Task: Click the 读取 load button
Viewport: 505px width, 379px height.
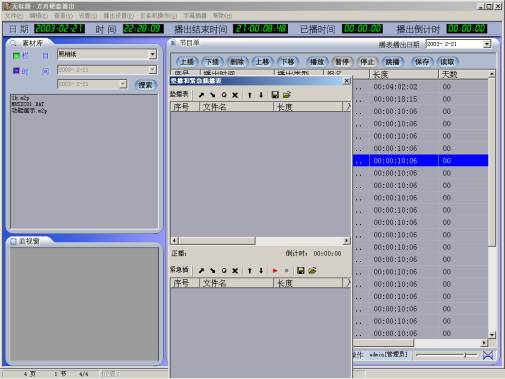Action: pos(447,62)
